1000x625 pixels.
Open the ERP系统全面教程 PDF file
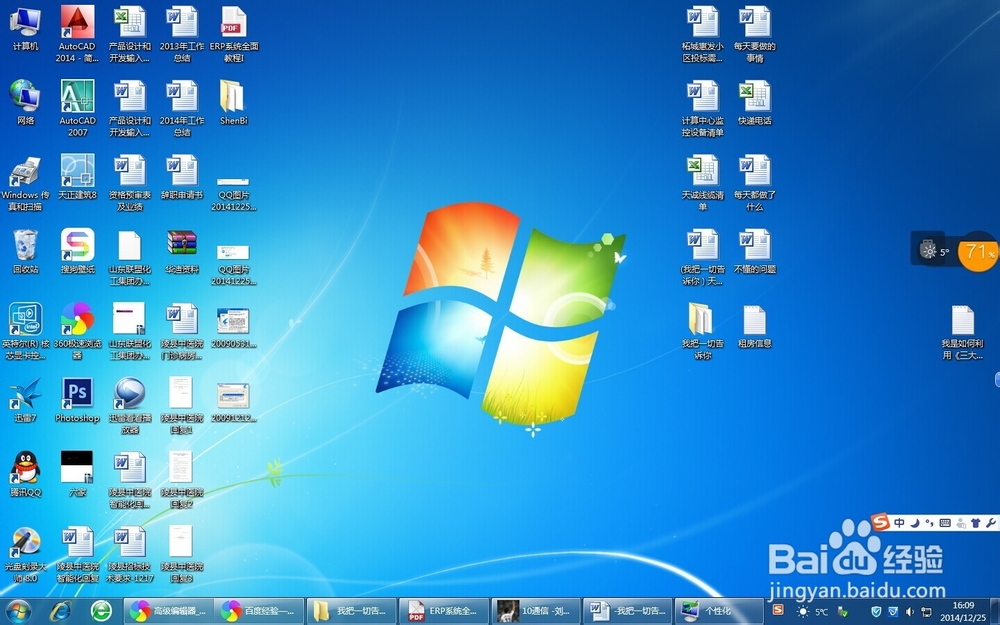click(233, 33)
